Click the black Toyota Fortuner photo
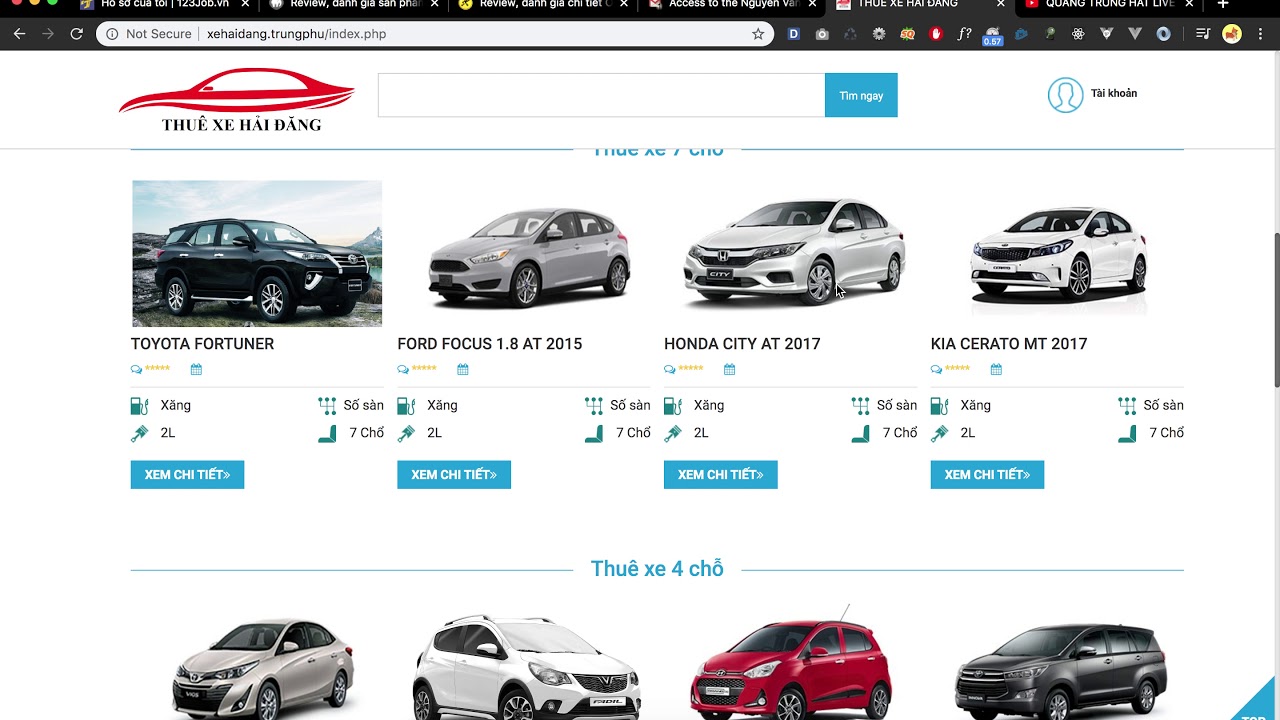 [x=257, y=253]
